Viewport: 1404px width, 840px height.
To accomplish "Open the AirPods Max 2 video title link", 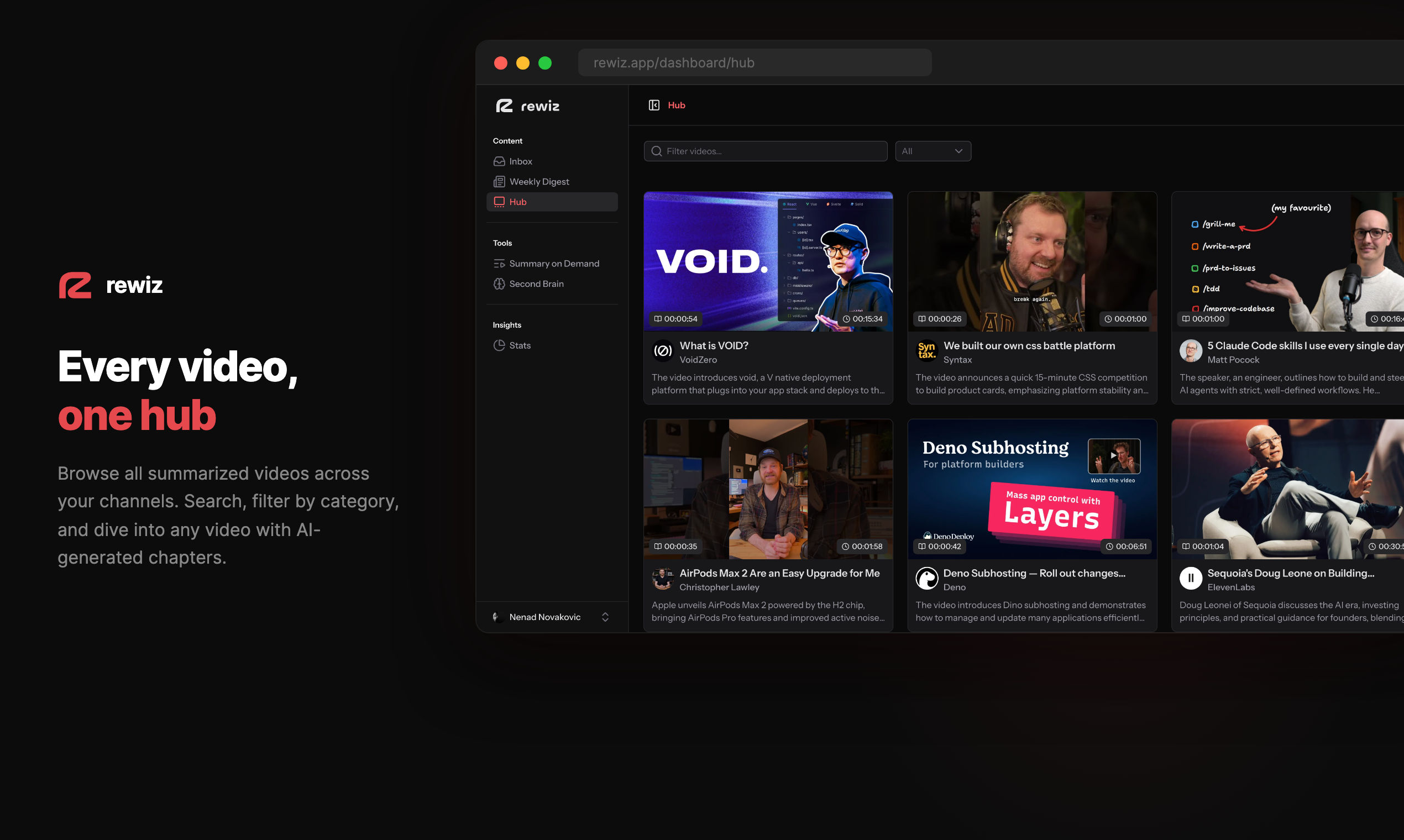I will click(x=779, y=574).
